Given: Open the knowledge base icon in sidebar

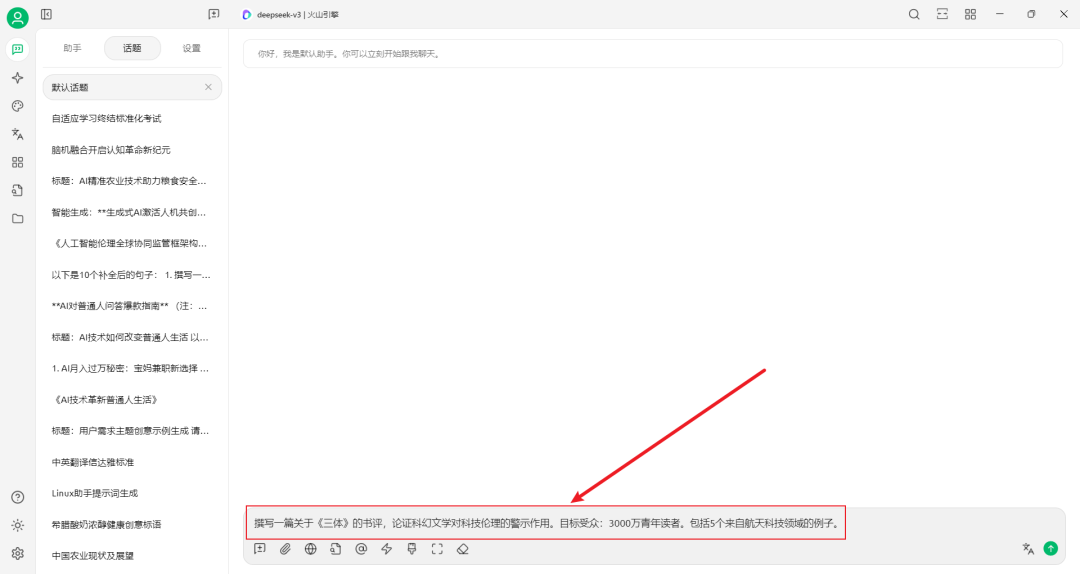Looking at the screenshot, I should coord(17,190).
